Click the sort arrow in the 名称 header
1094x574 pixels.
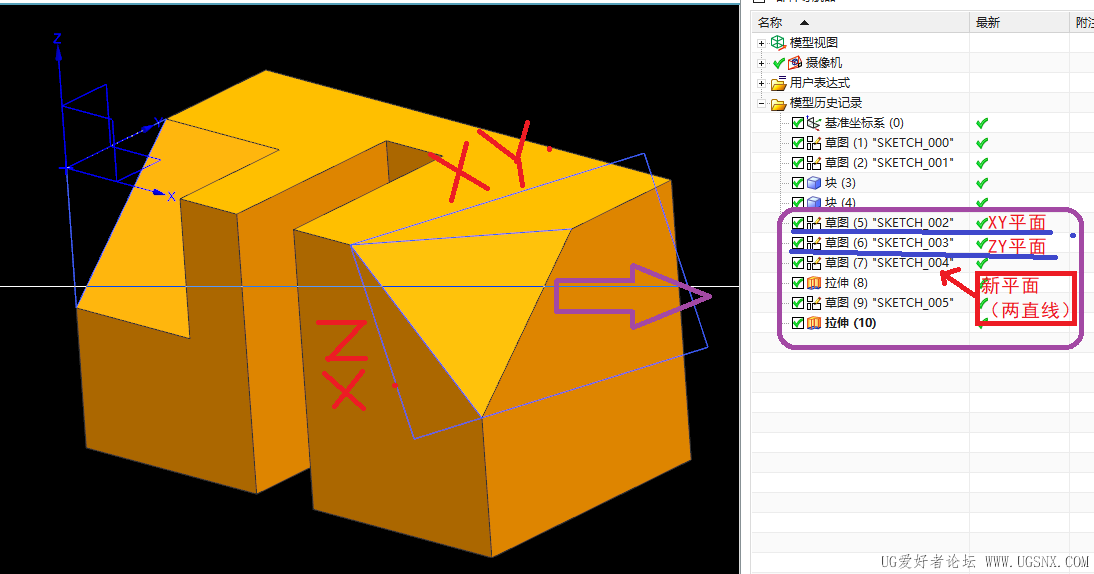804,22
